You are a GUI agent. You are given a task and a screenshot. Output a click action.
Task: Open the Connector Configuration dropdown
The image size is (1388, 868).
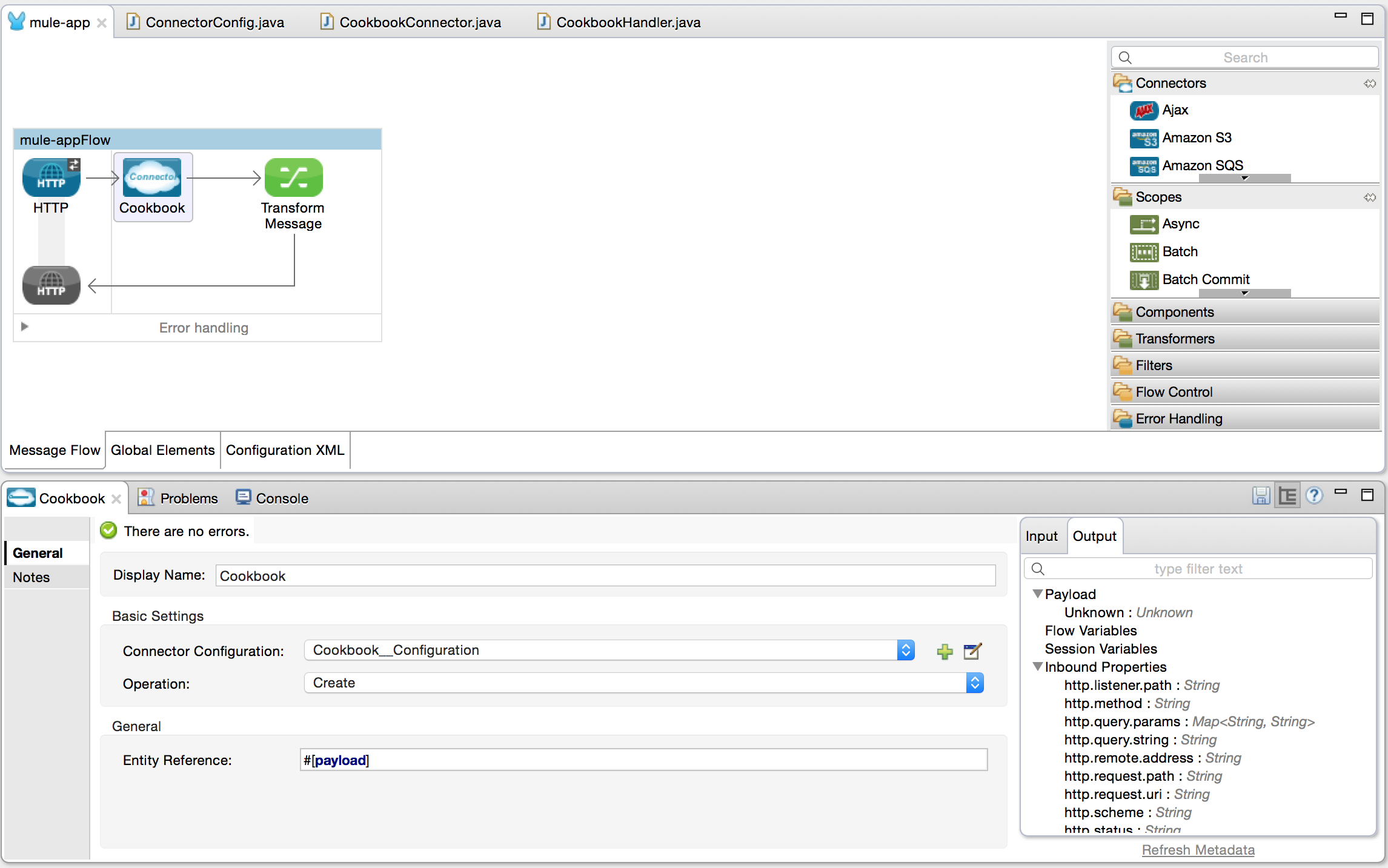pyautogui.click(x=905, y=651)
